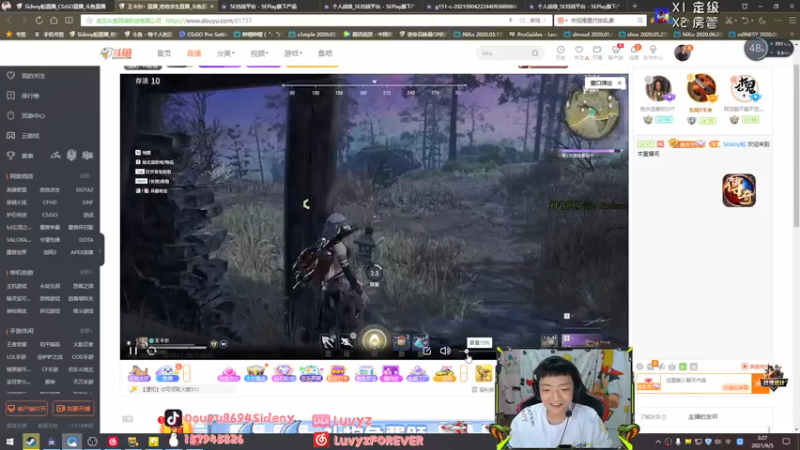Expand the right gift row arrow
This screenshot has height=450, width=800.
[x=464, y=373]
